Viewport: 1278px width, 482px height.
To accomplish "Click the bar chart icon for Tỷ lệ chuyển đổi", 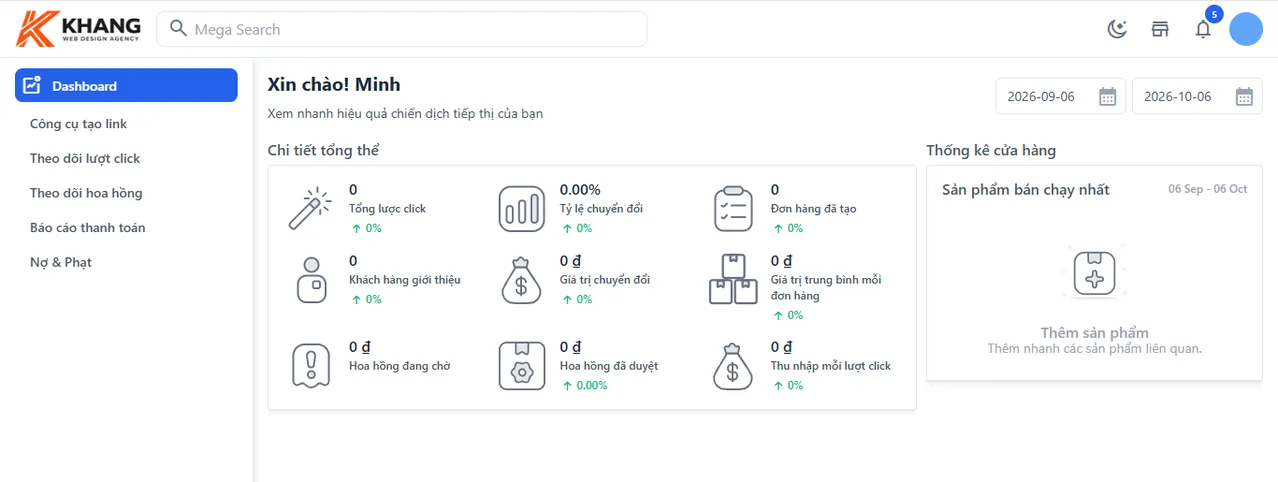I will (521, 209).
